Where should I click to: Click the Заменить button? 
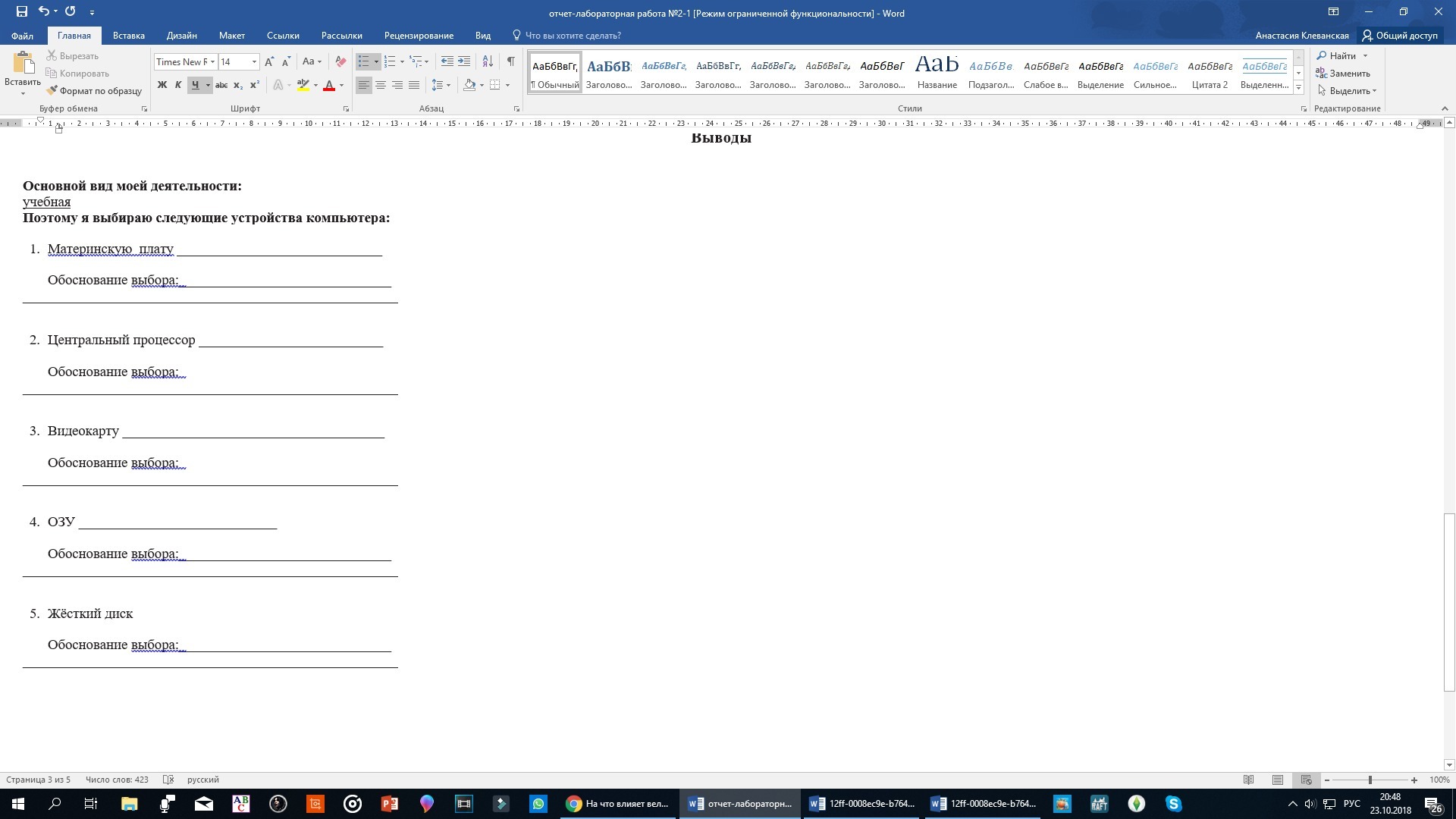tap(1343, 74)
